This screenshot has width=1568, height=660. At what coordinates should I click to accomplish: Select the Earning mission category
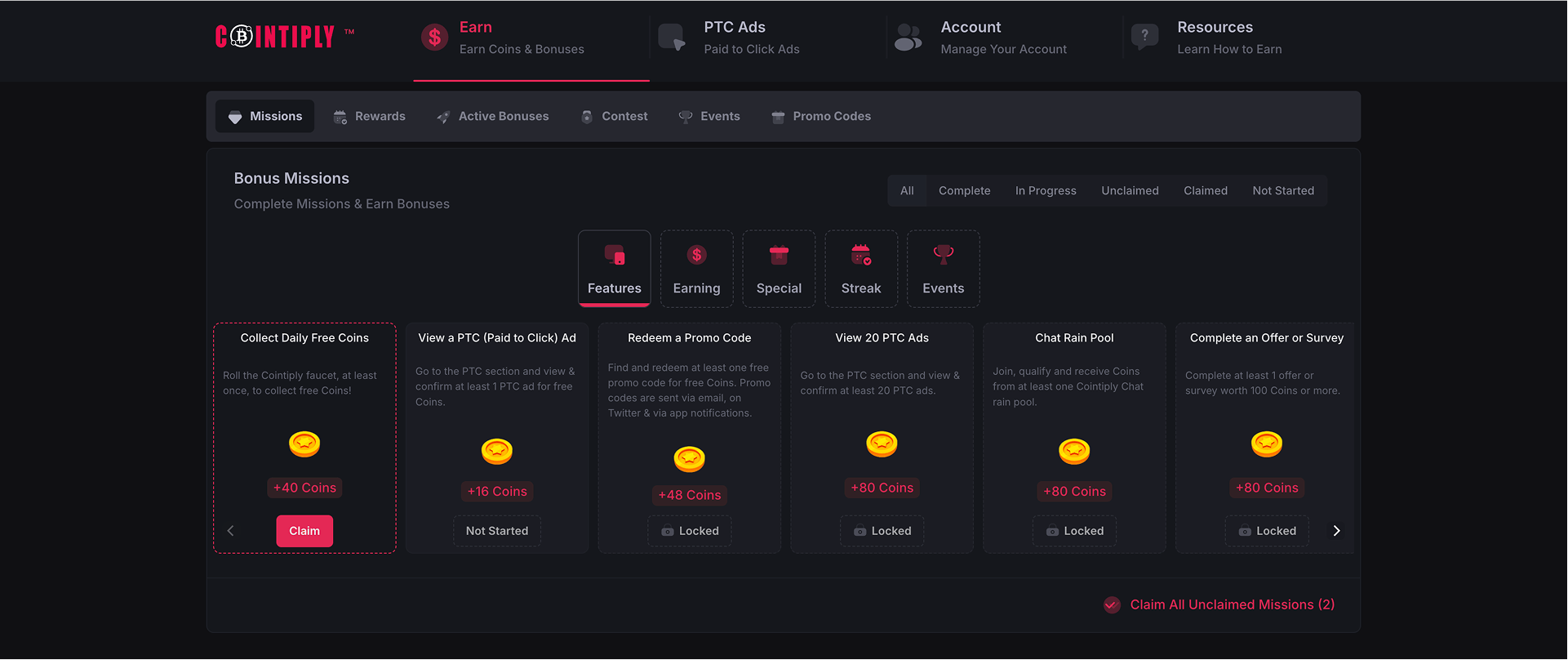coord(696,269)
